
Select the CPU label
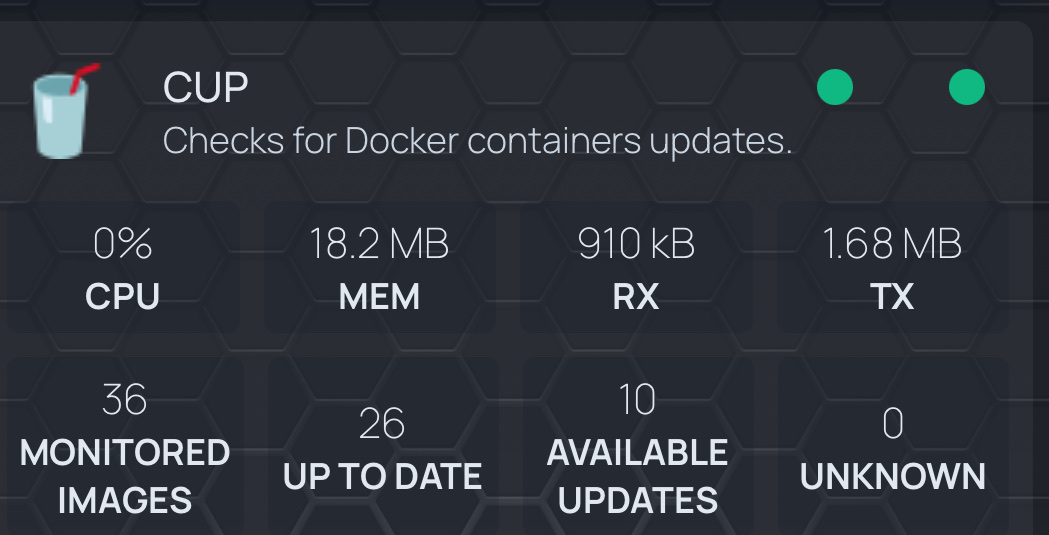123,296
